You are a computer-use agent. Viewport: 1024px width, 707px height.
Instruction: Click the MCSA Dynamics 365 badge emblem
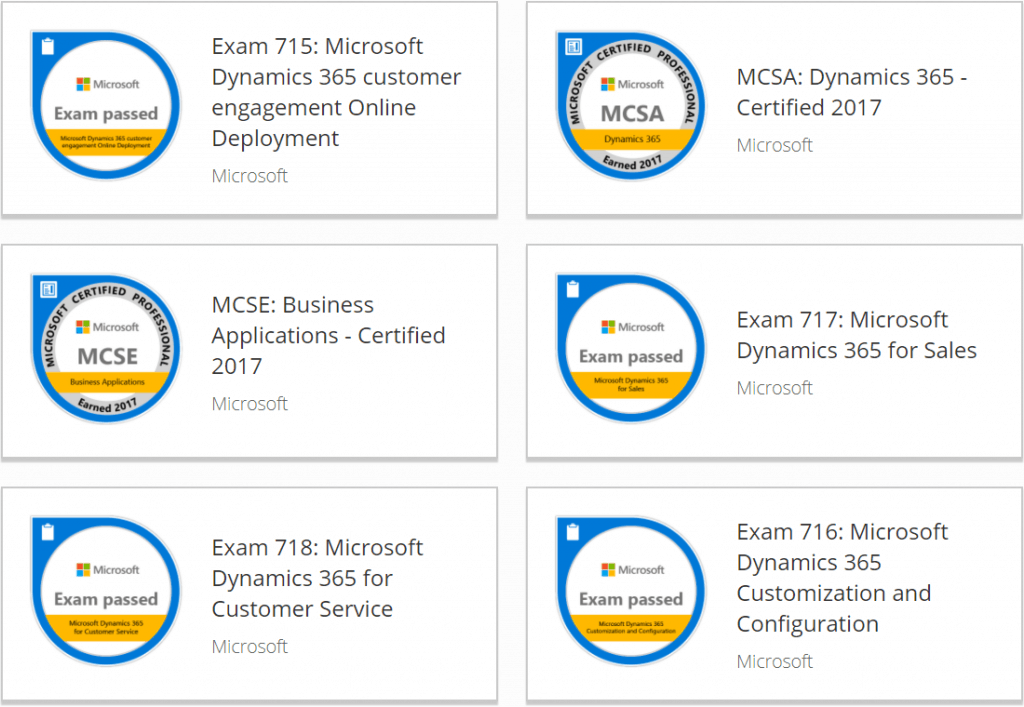[x=630, y=105]
